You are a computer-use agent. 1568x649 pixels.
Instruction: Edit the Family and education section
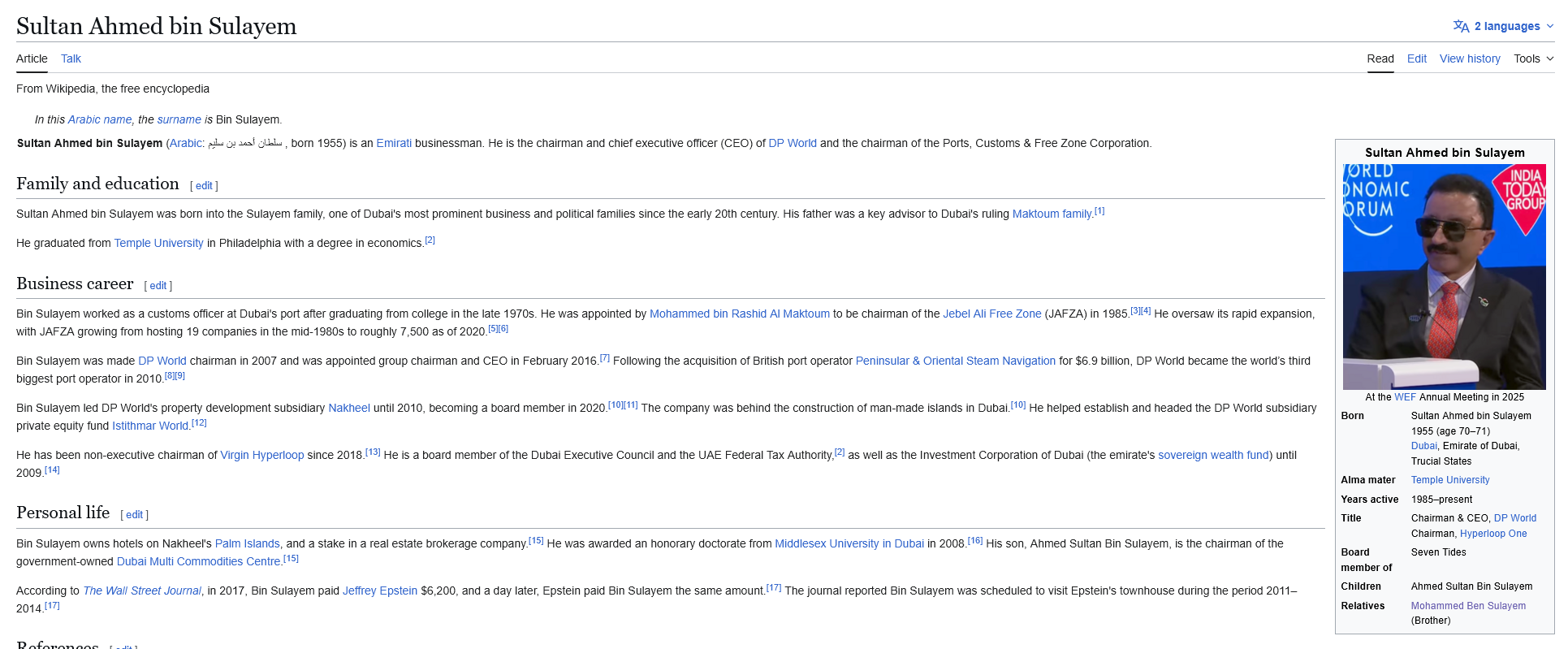[204, 186]
